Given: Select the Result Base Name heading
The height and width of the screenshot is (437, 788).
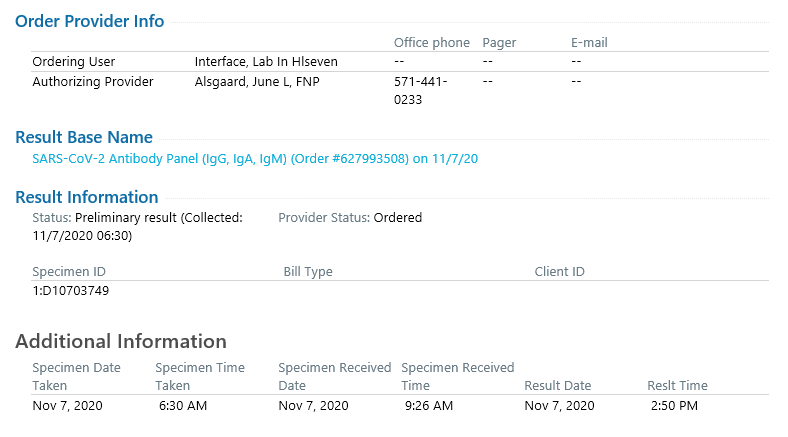Looking at the screenshot, I should coord(84,137).
